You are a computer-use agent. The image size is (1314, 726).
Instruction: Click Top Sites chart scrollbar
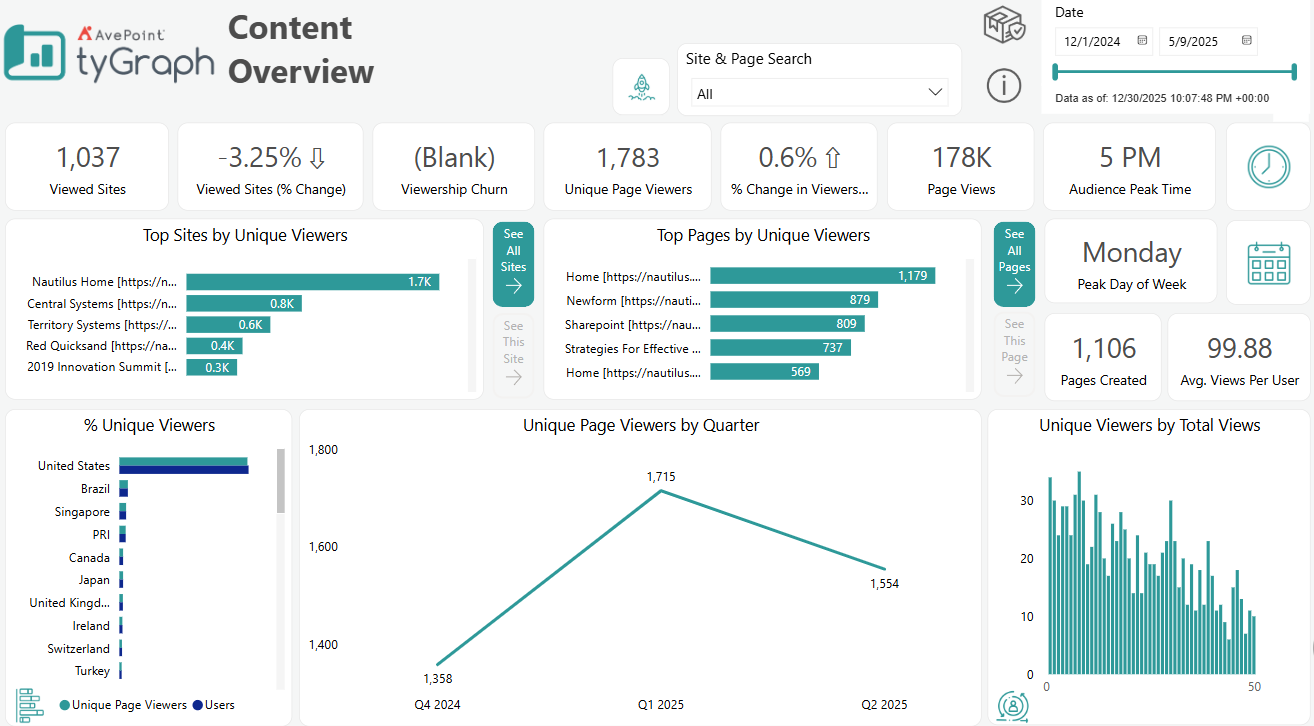pyautogui.click(x=471, y=326)
